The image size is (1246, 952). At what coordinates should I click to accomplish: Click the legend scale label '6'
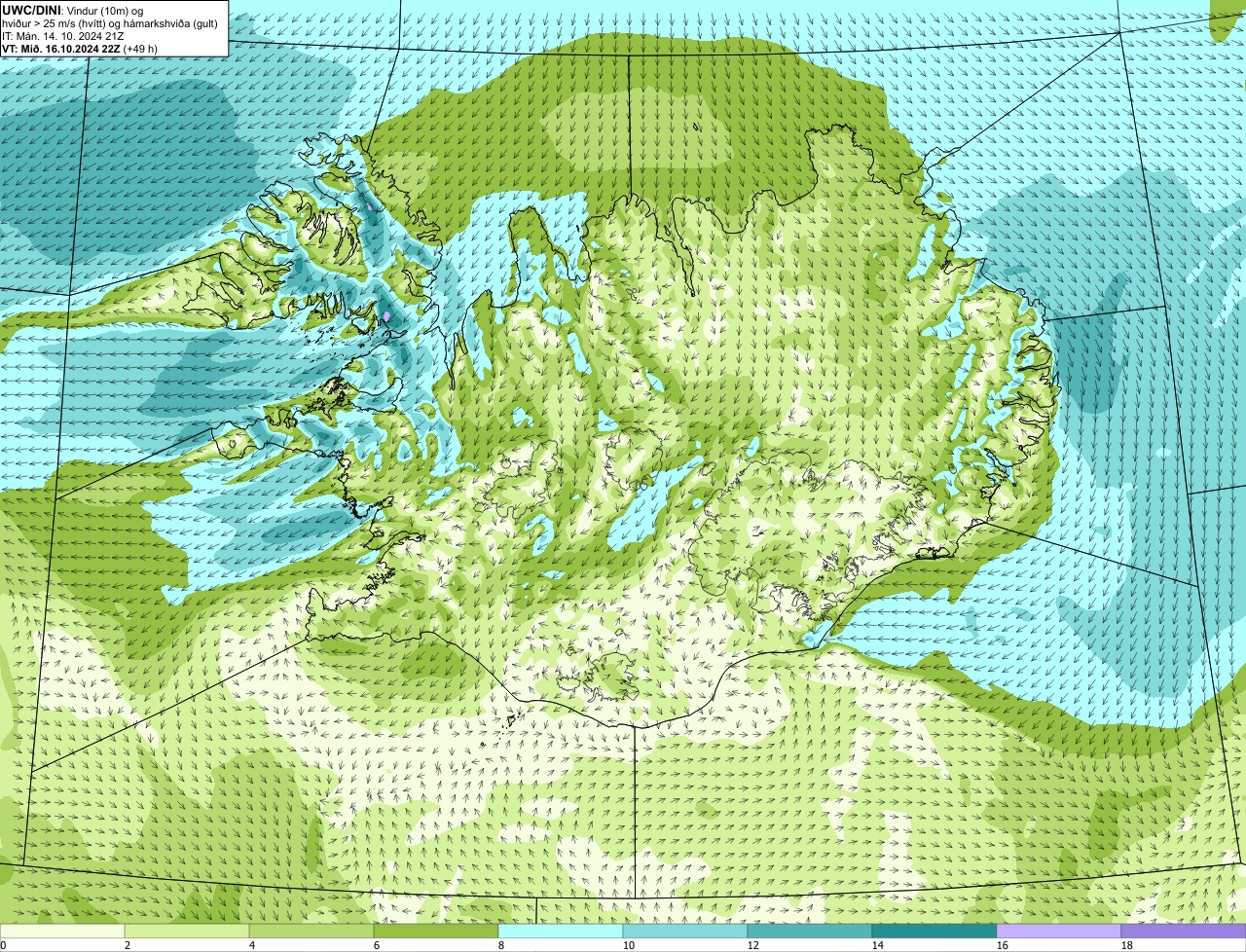pyautogui.click(x=377, y=945)
